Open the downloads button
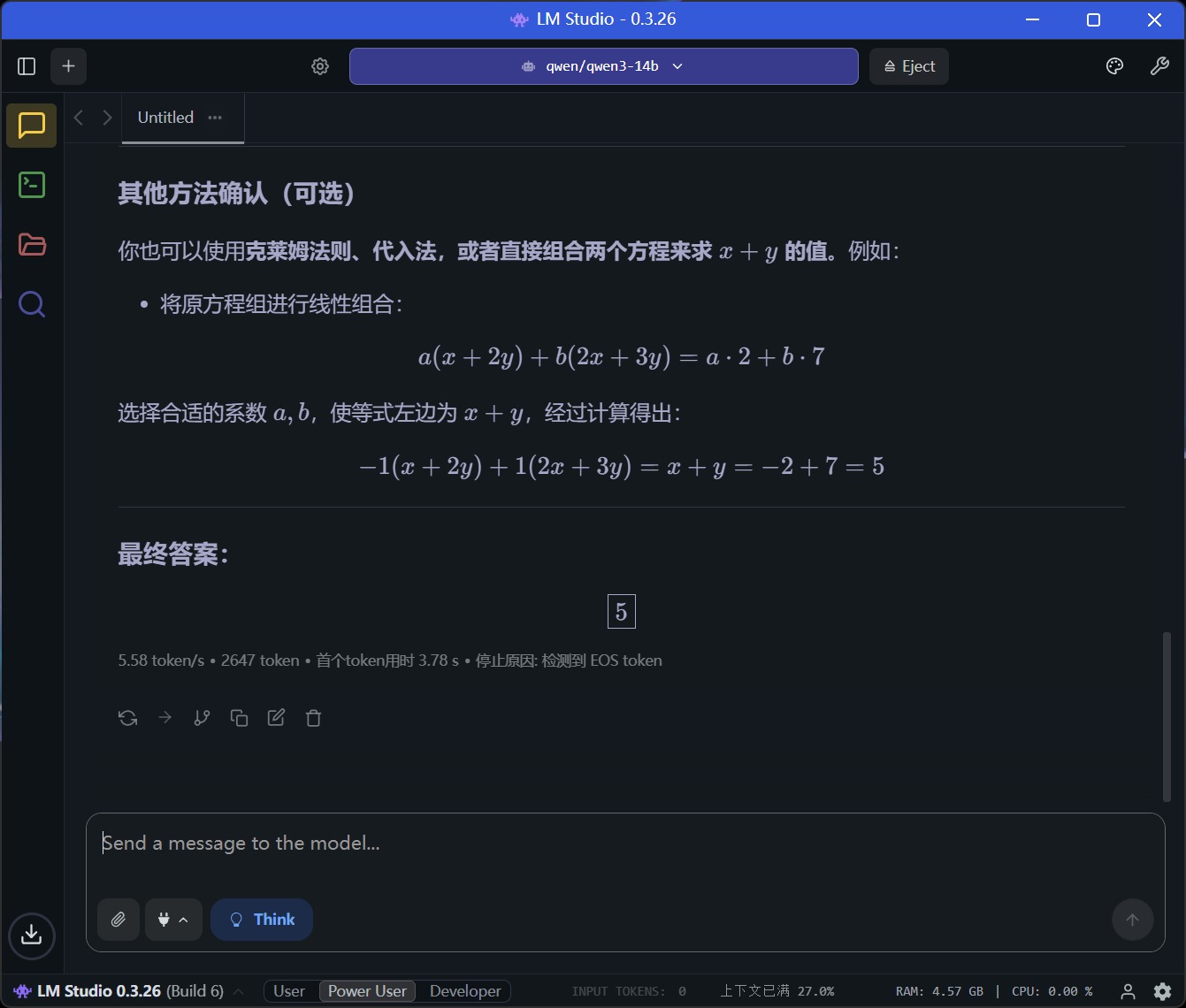The image size is (1186, 1008). click(32, 935)
